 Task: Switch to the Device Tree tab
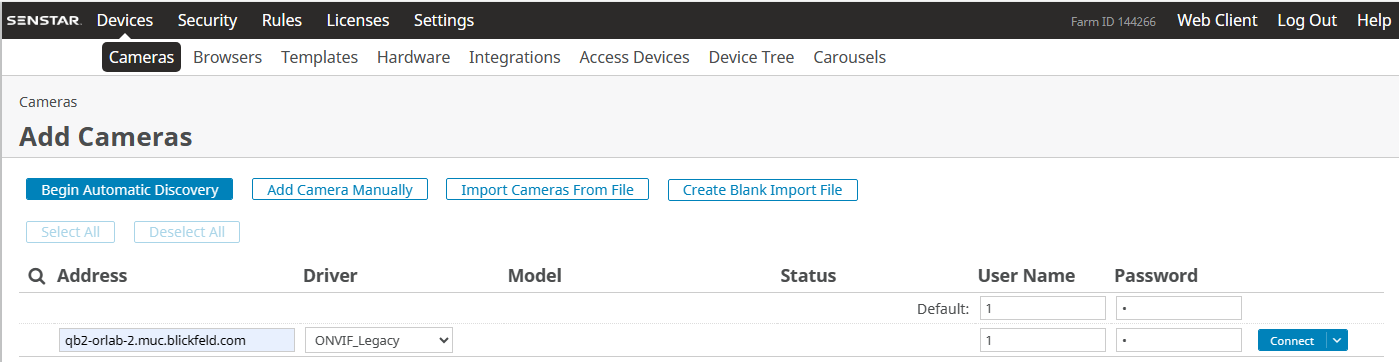point(751,57)
